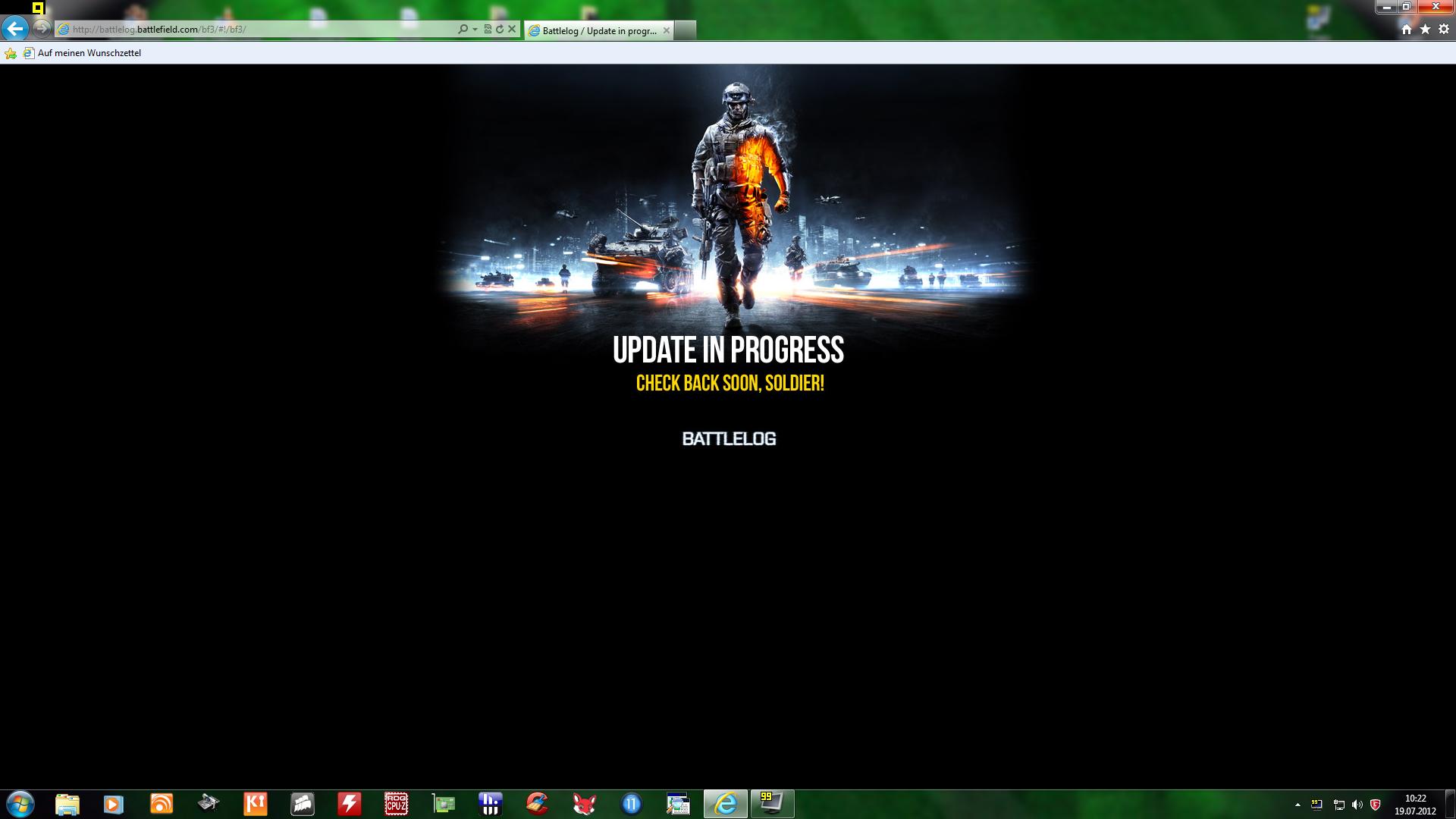Click the browser Back arrow button
Screen dimensions: 1456x819
pos(15,29)
